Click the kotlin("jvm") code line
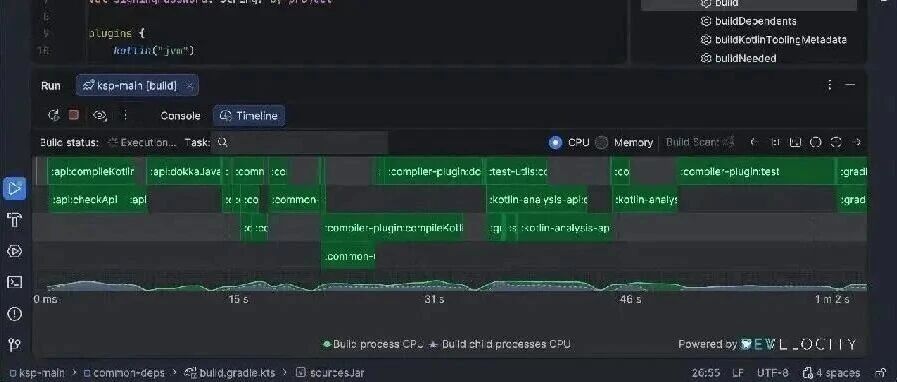The image size is (897, 382). tap(154, 50)
